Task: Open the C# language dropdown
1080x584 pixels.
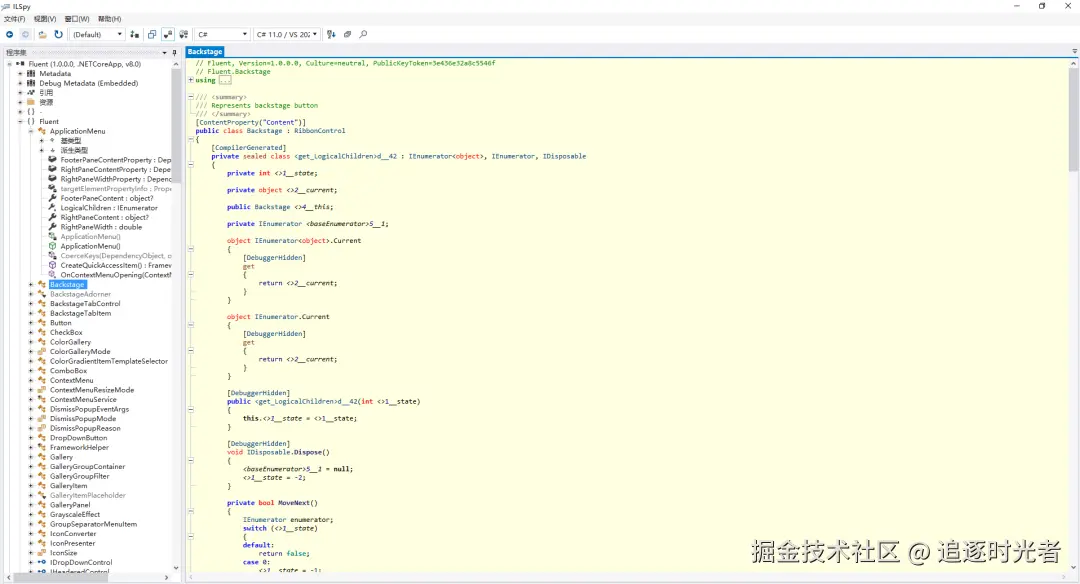Action: [x=221, y=34]
